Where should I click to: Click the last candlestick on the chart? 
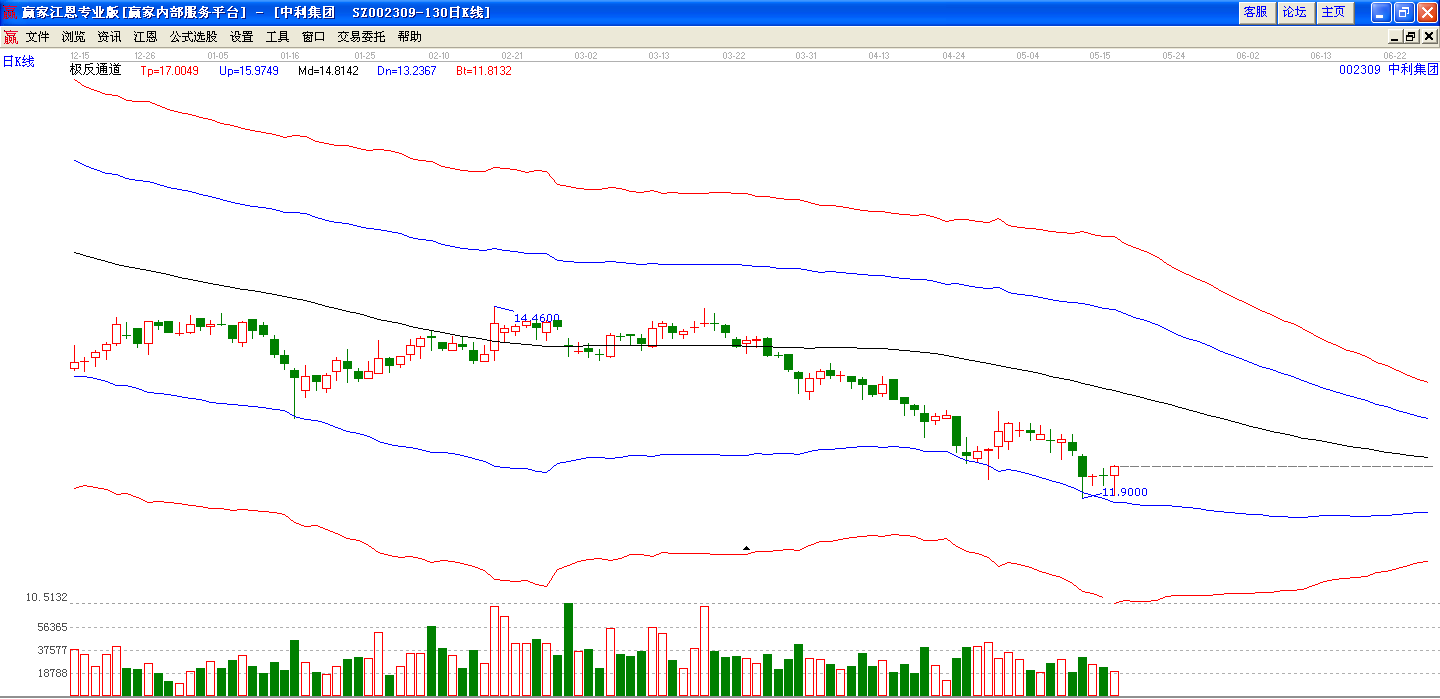coord(1114,478)
